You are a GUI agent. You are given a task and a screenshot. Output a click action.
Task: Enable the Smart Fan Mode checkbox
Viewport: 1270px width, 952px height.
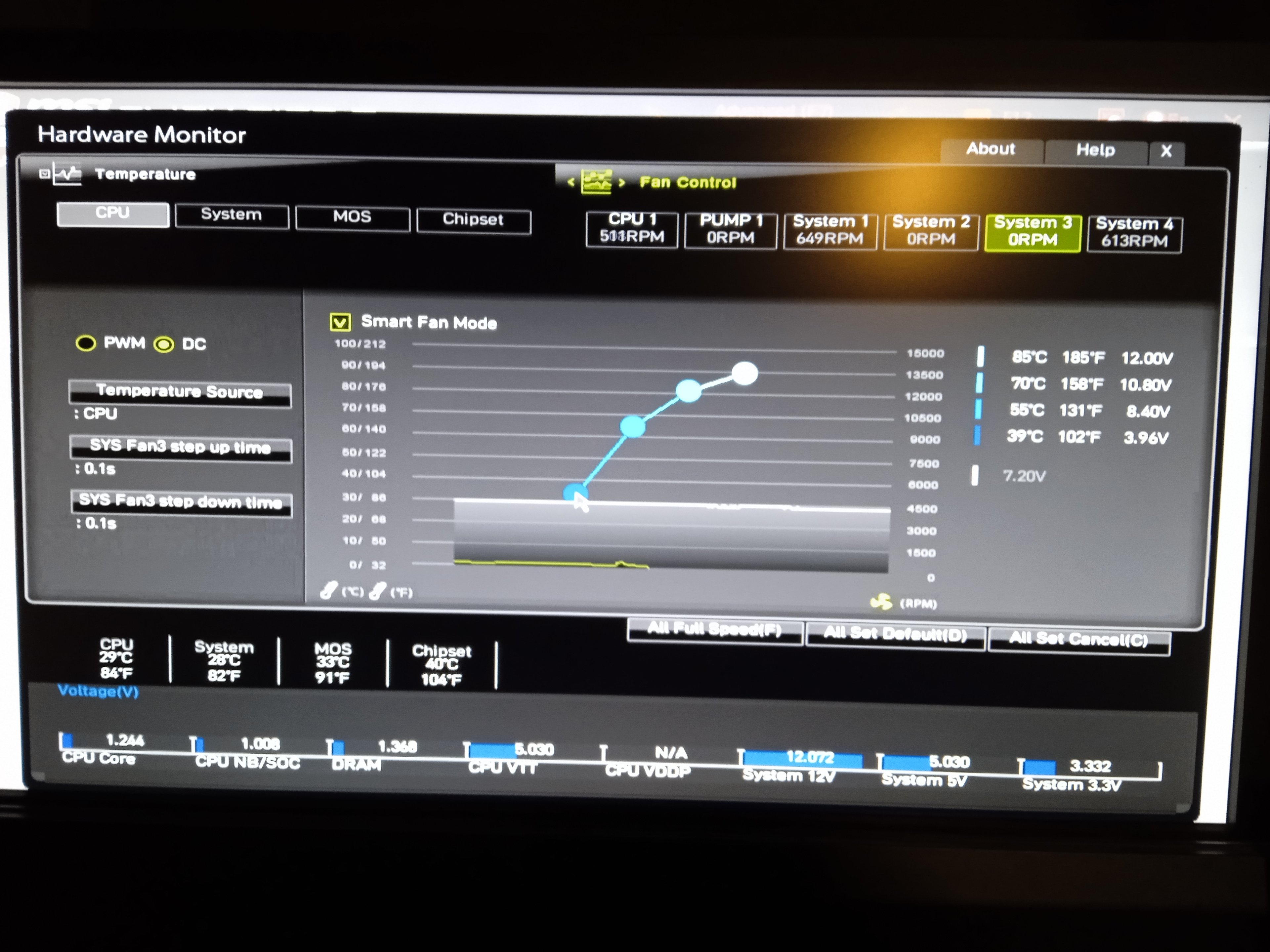[x=340, y=322]
